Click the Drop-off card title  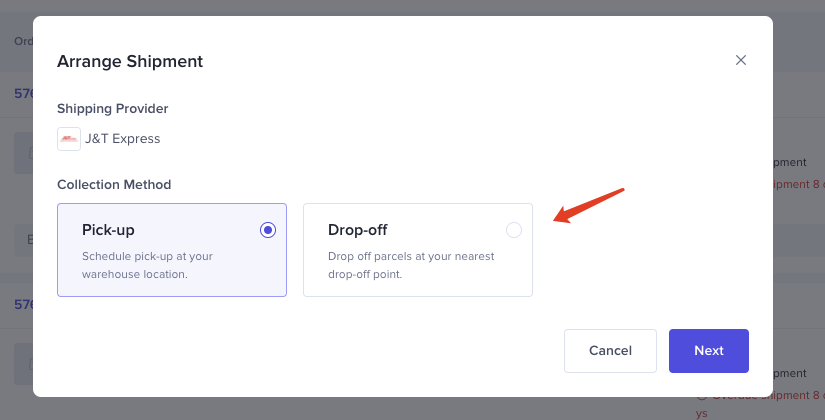[357, 230]
